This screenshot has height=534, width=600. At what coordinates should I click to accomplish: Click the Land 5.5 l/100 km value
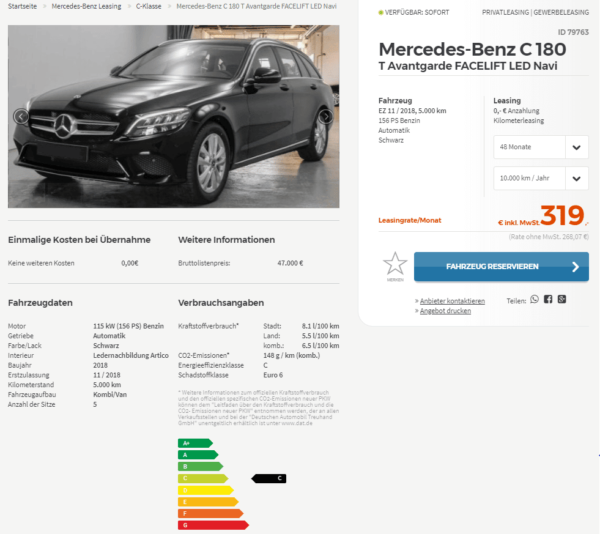[x=320, y=336]
